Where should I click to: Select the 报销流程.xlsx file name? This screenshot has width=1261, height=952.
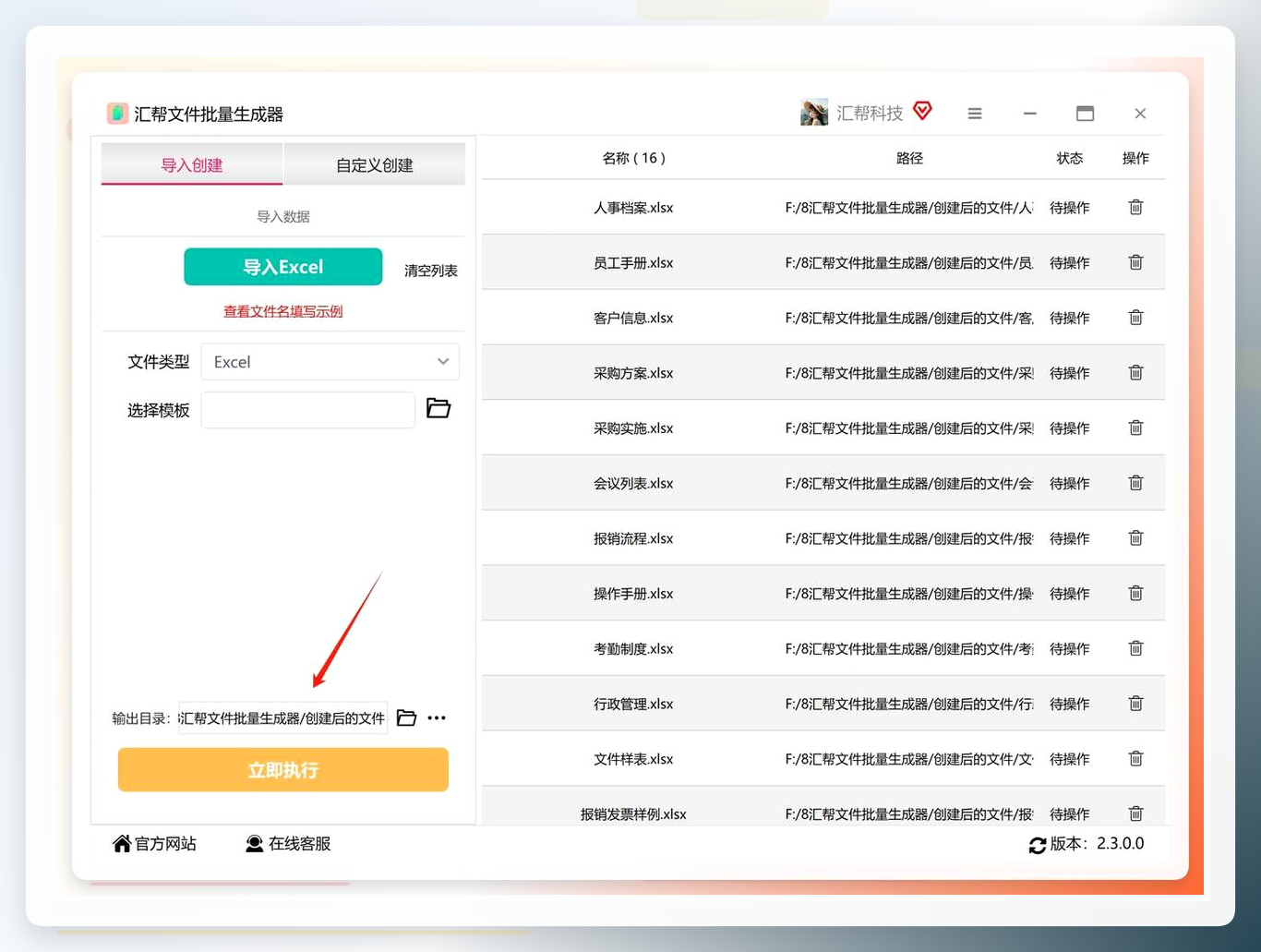tap(633, 538)
